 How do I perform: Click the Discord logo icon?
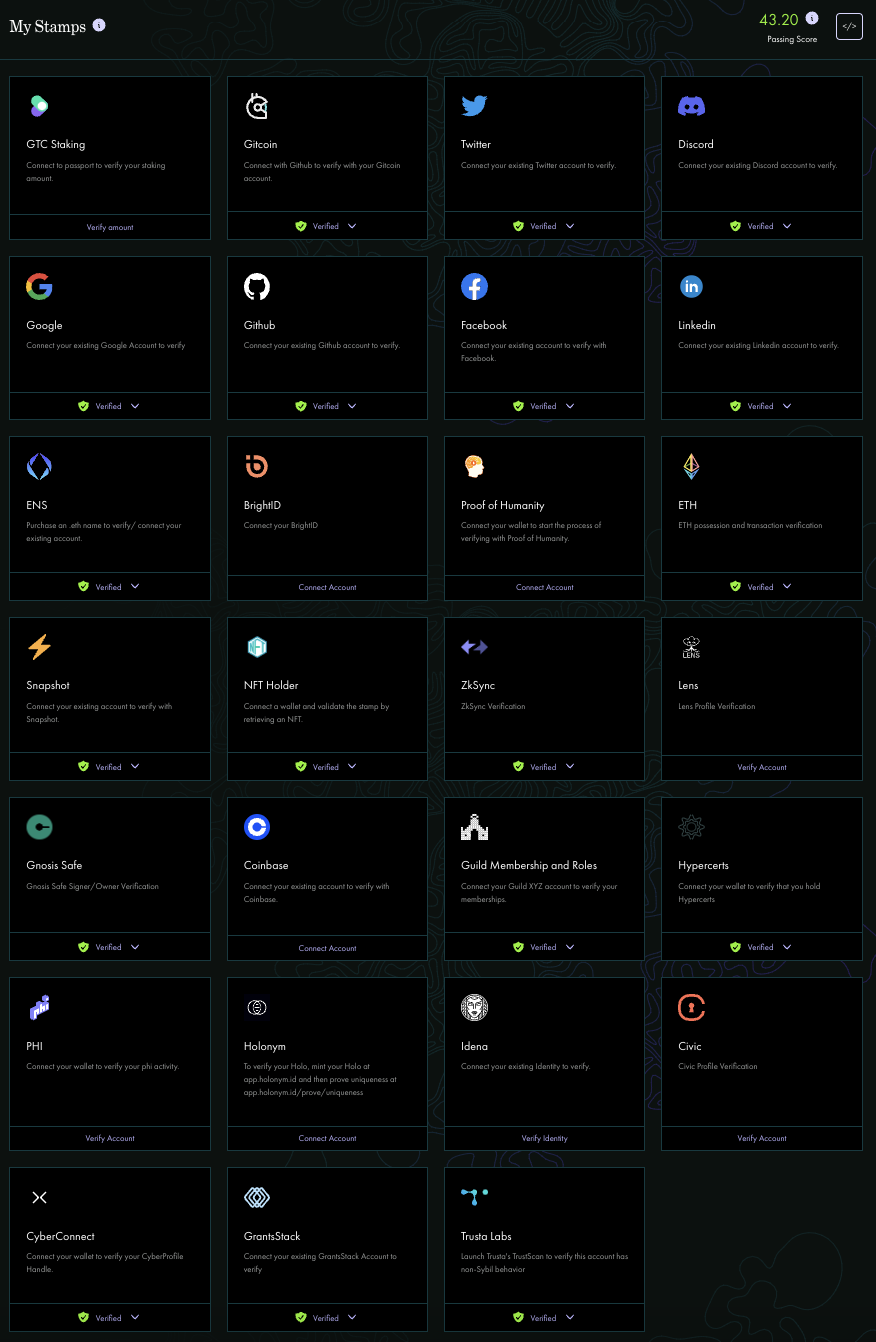(x=691, y=106)
